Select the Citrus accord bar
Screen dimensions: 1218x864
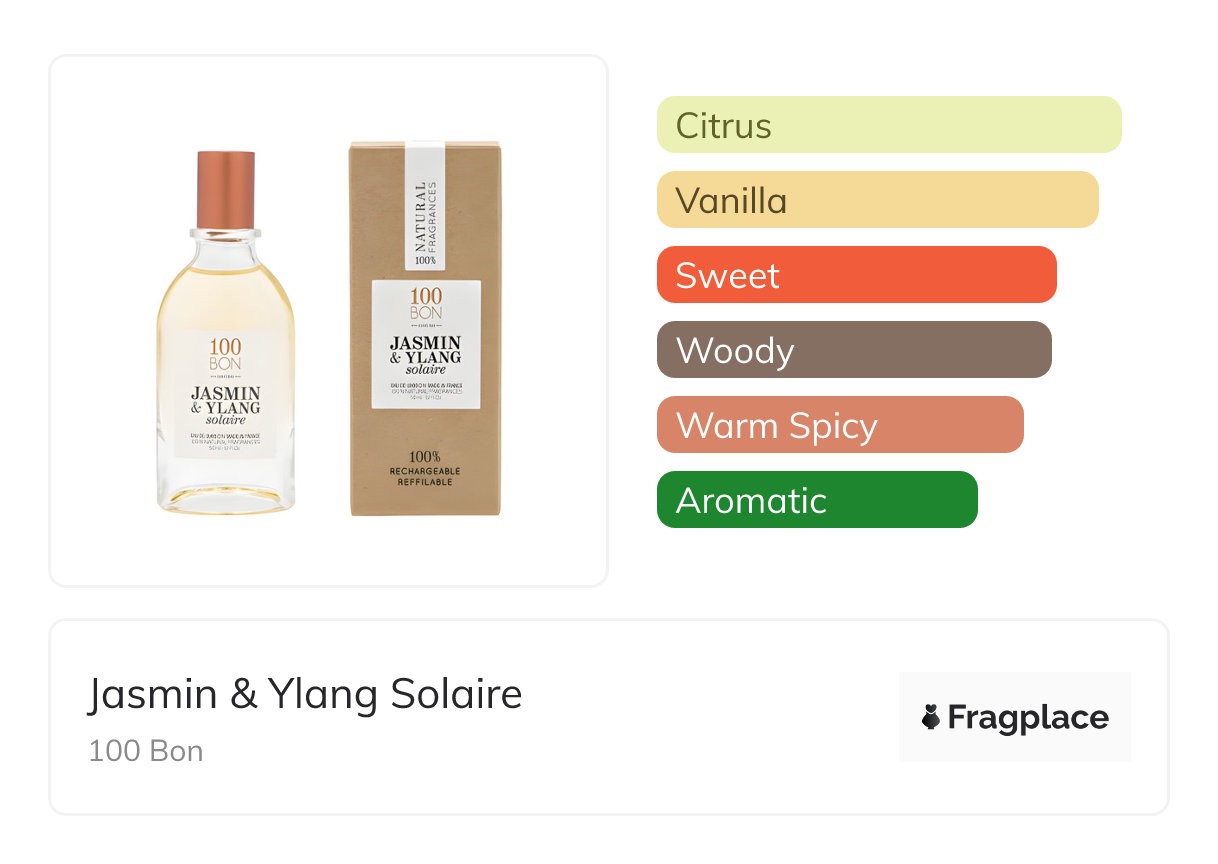[888, 125]
